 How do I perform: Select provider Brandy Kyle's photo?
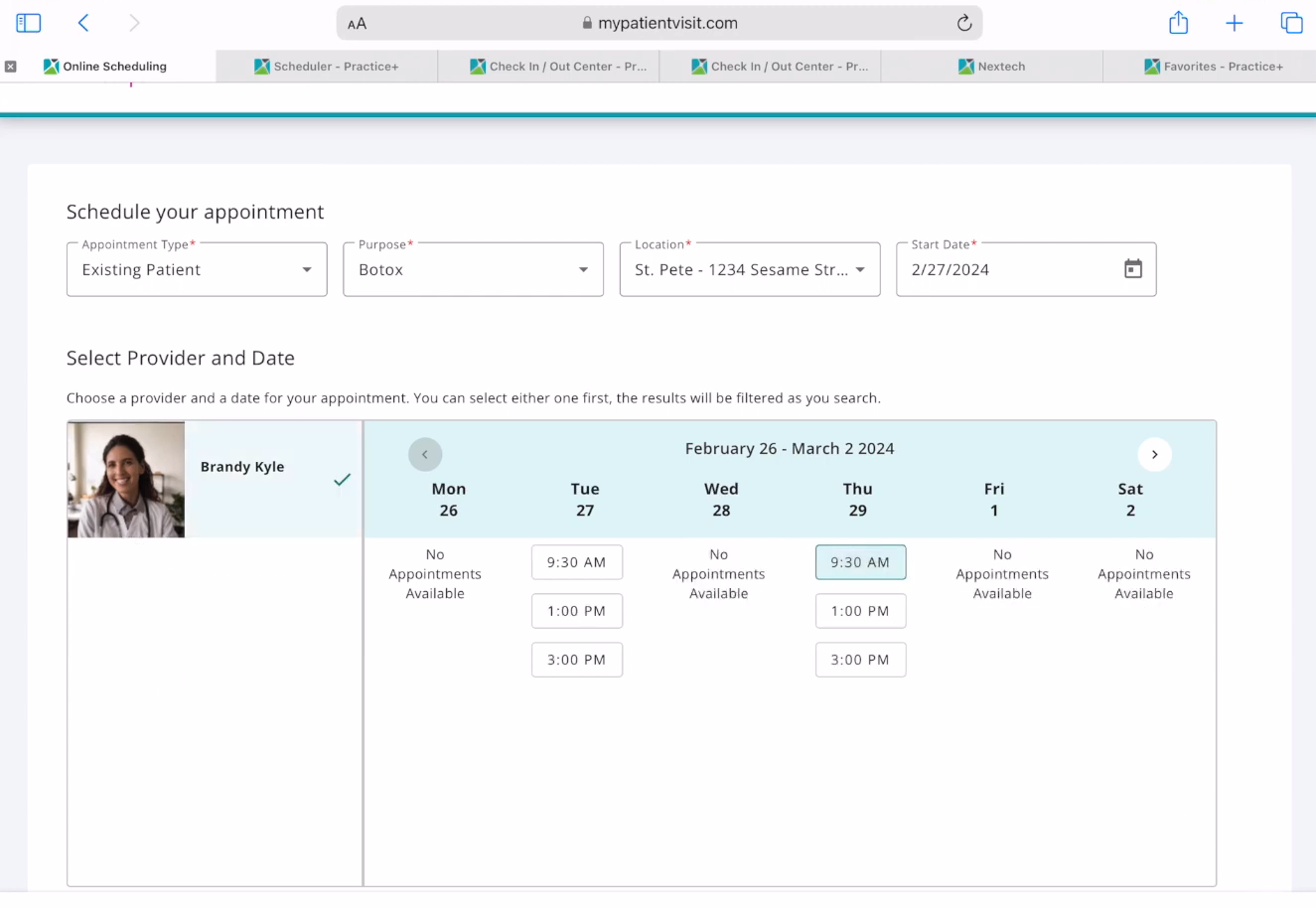(x=126, y=480)
